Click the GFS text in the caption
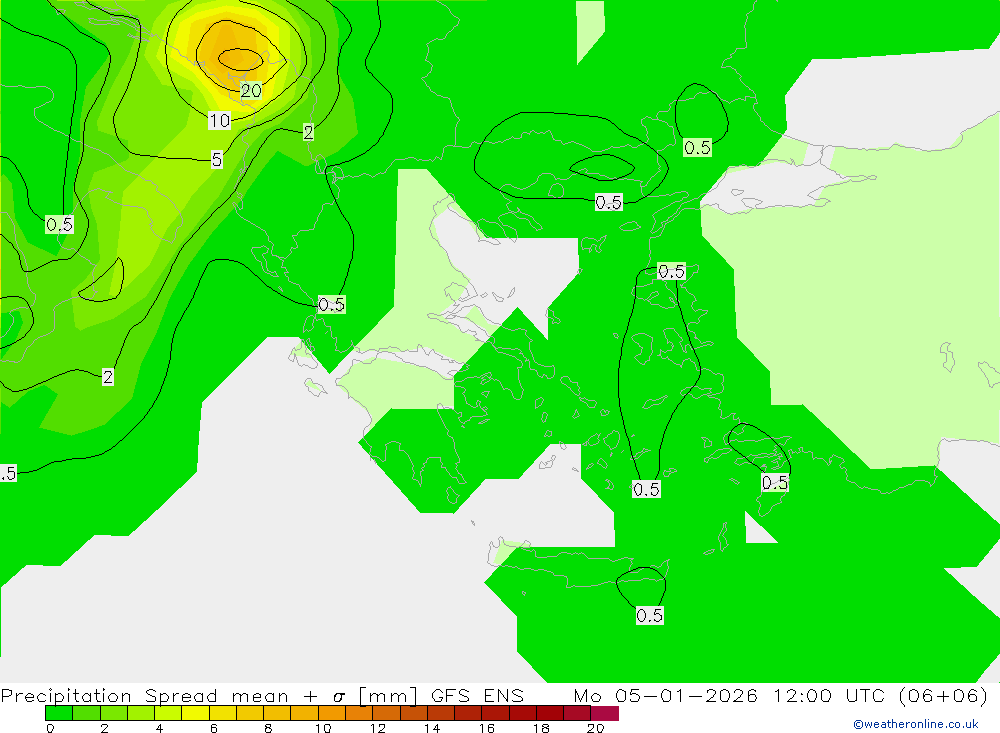1000x733 pixels. pyautogui.click(x=450, y=695)
